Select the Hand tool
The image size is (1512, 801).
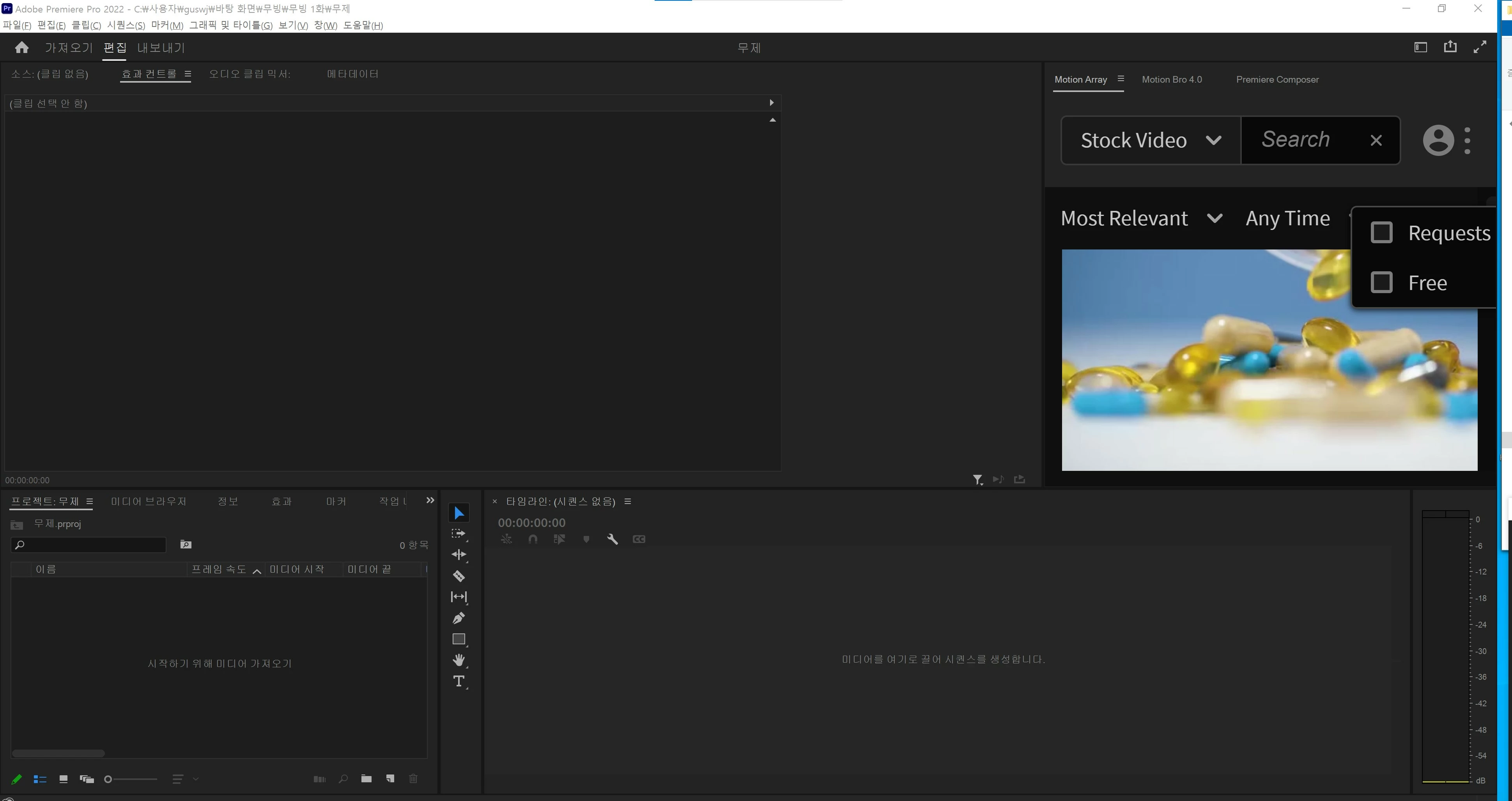[x=459, y=660]
